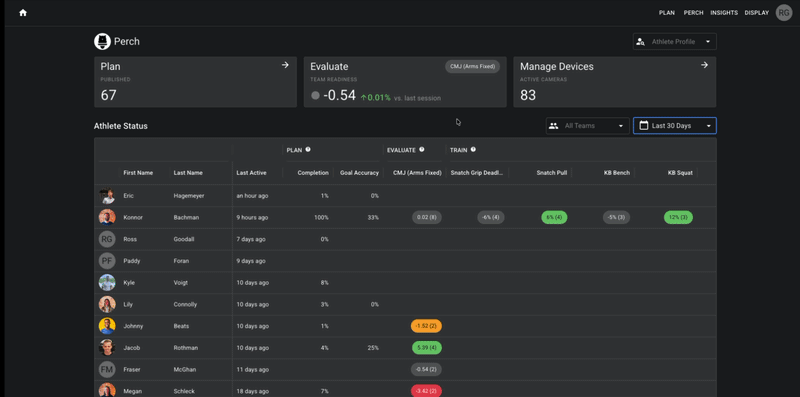Go to home via house icon
The width and height of the screenshot is (800, 397).
[x=23, y=13]
